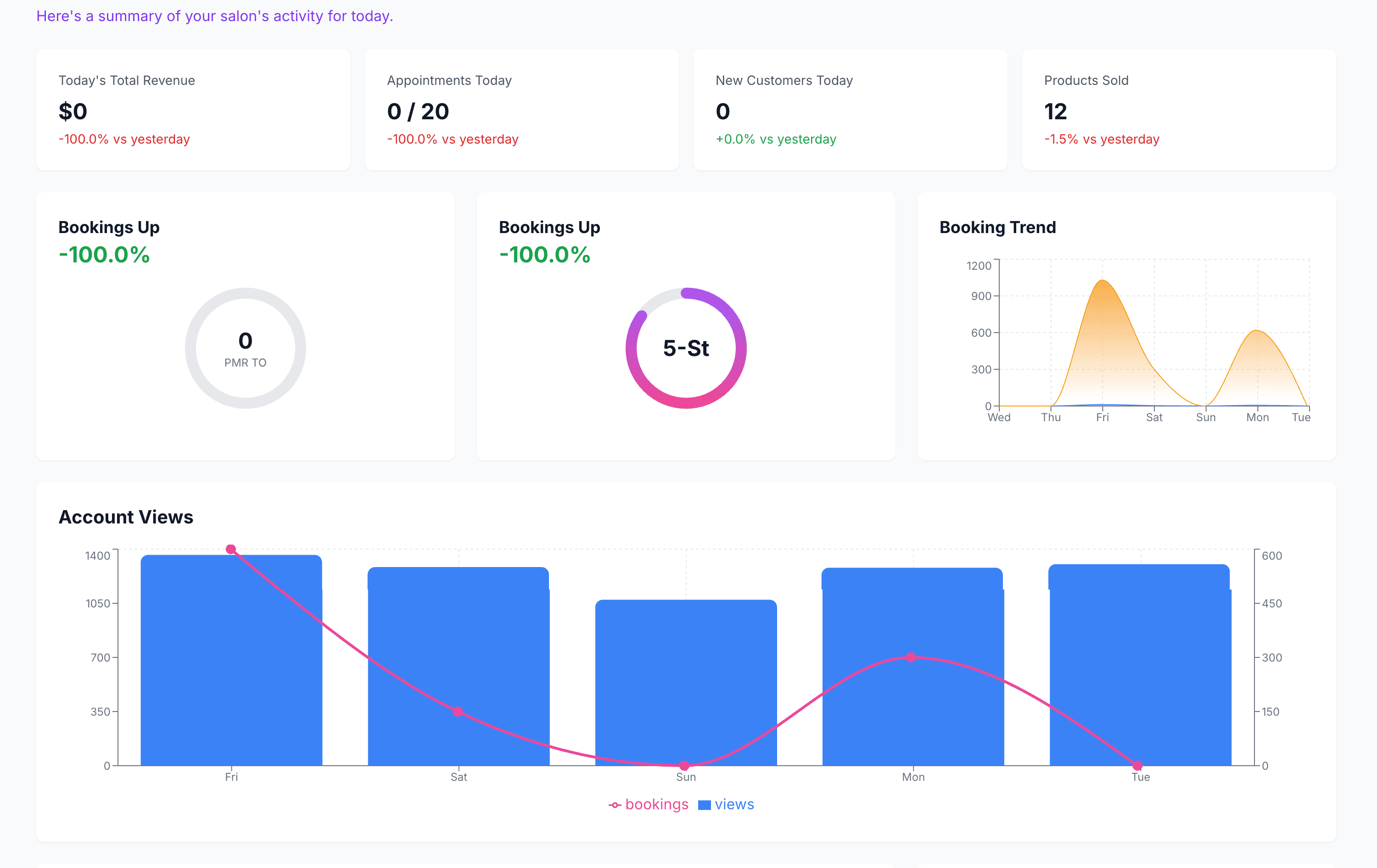Toggle the views series in legend

coord(734,805)
